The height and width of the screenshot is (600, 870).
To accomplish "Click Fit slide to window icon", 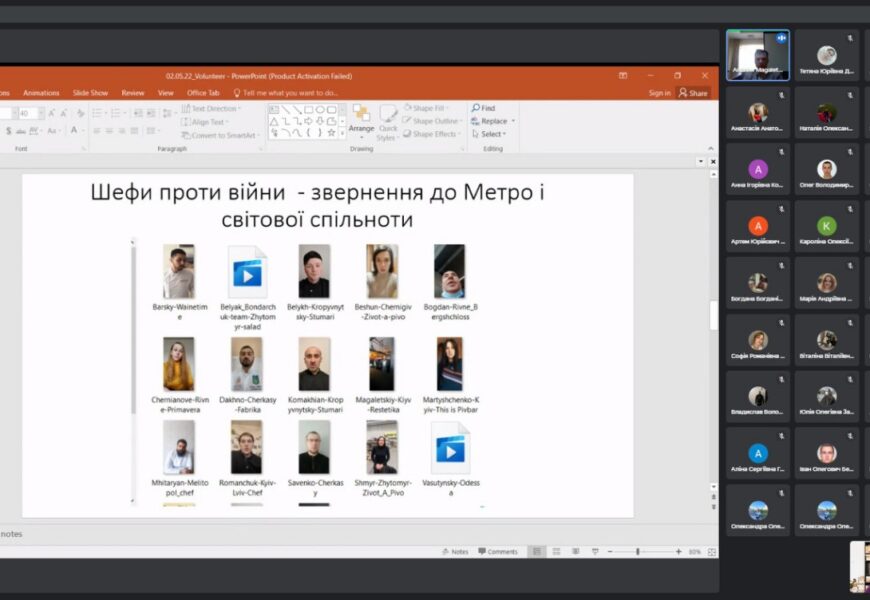I will point(709,551).
